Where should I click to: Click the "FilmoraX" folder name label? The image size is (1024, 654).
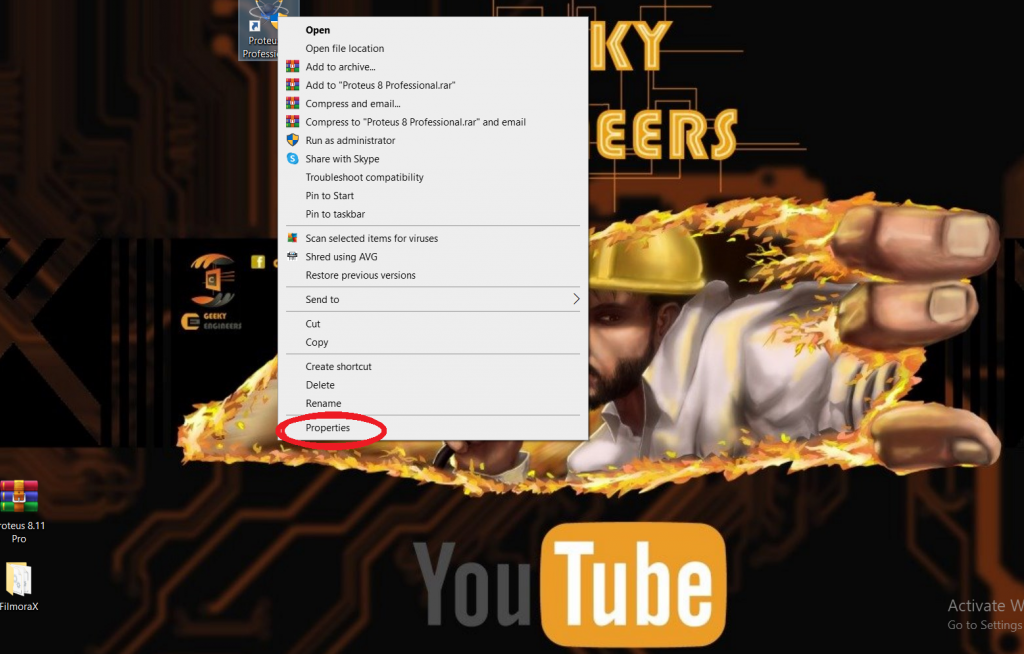19,606
